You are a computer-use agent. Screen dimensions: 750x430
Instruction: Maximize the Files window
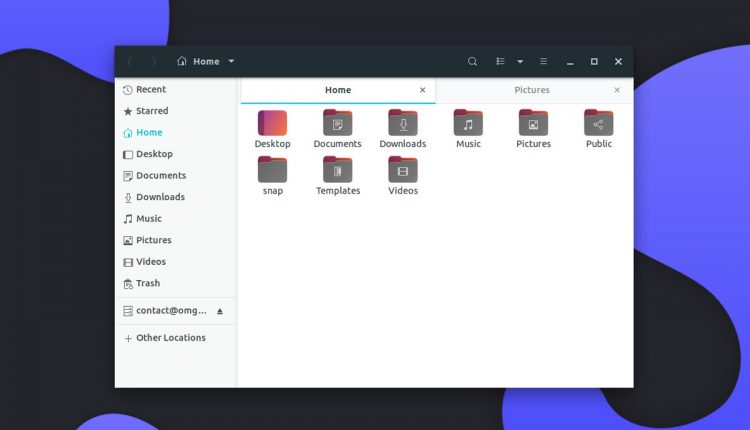[x=594, y=61]
